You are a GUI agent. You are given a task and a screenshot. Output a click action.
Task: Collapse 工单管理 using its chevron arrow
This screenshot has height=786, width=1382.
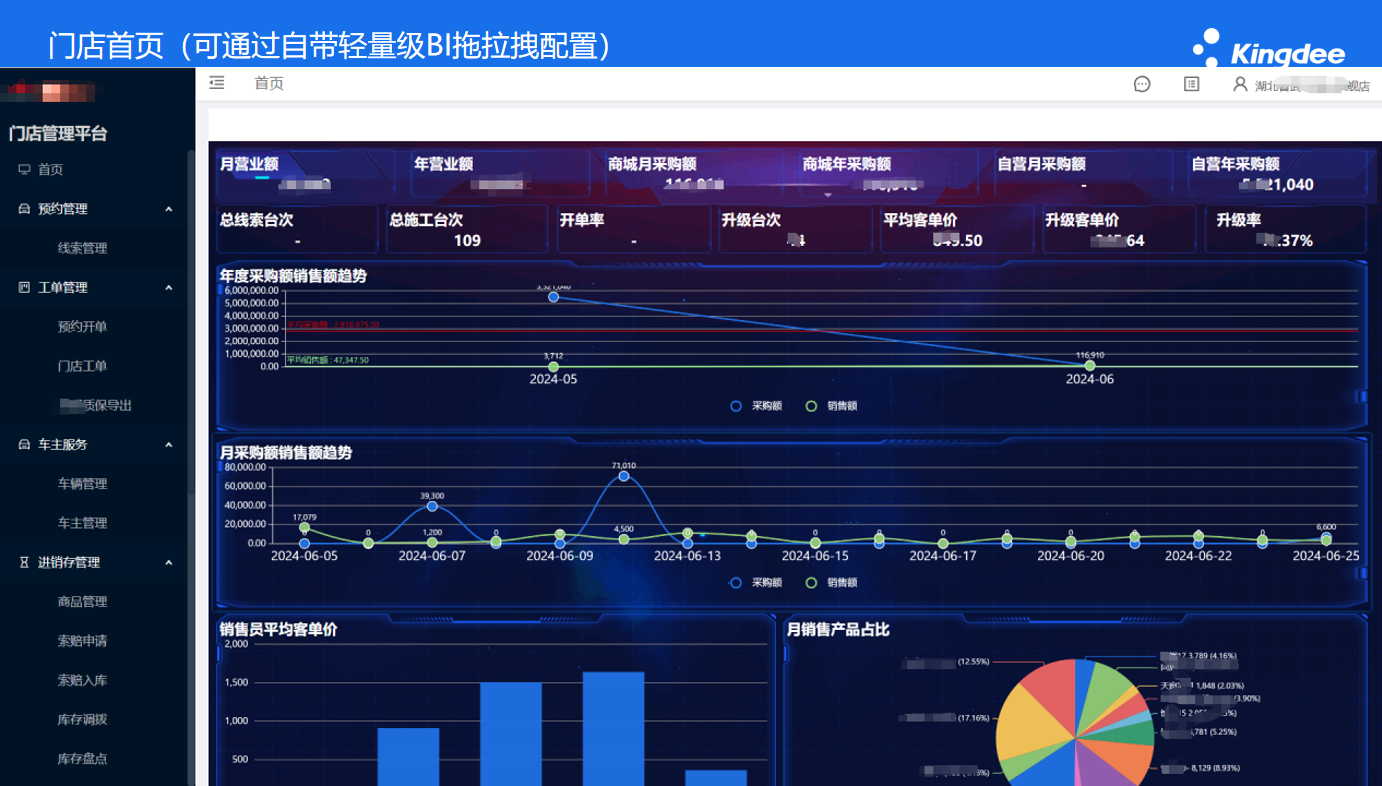click(x=168, y=288)
